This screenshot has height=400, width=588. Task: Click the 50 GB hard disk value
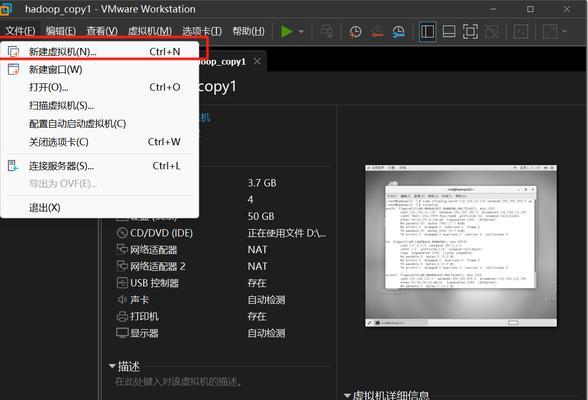261,216
